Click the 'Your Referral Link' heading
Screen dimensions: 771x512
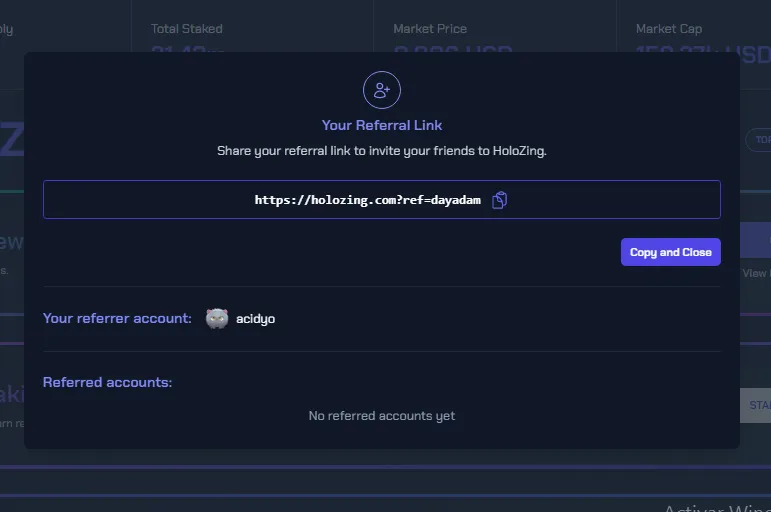382,125
